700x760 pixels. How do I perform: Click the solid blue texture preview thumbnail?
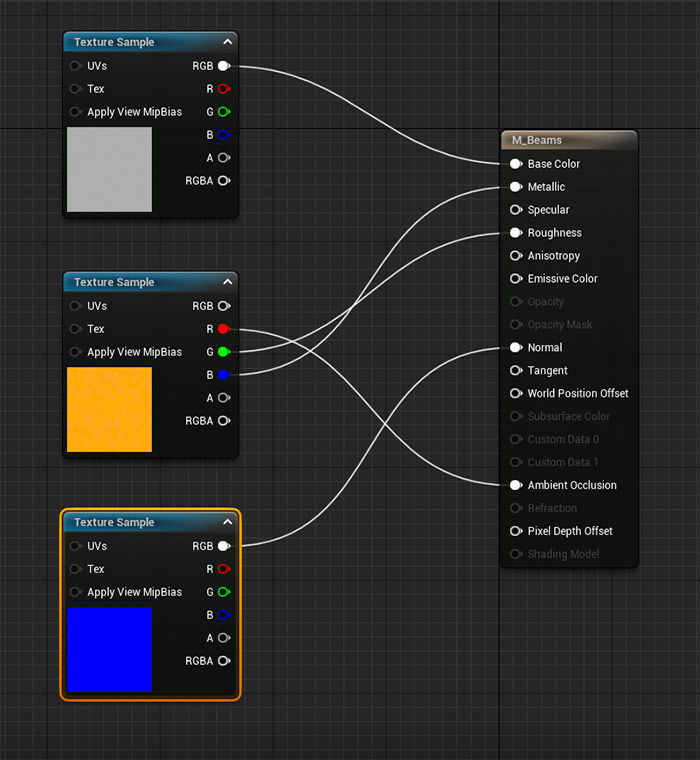click(x=109, y=649)
